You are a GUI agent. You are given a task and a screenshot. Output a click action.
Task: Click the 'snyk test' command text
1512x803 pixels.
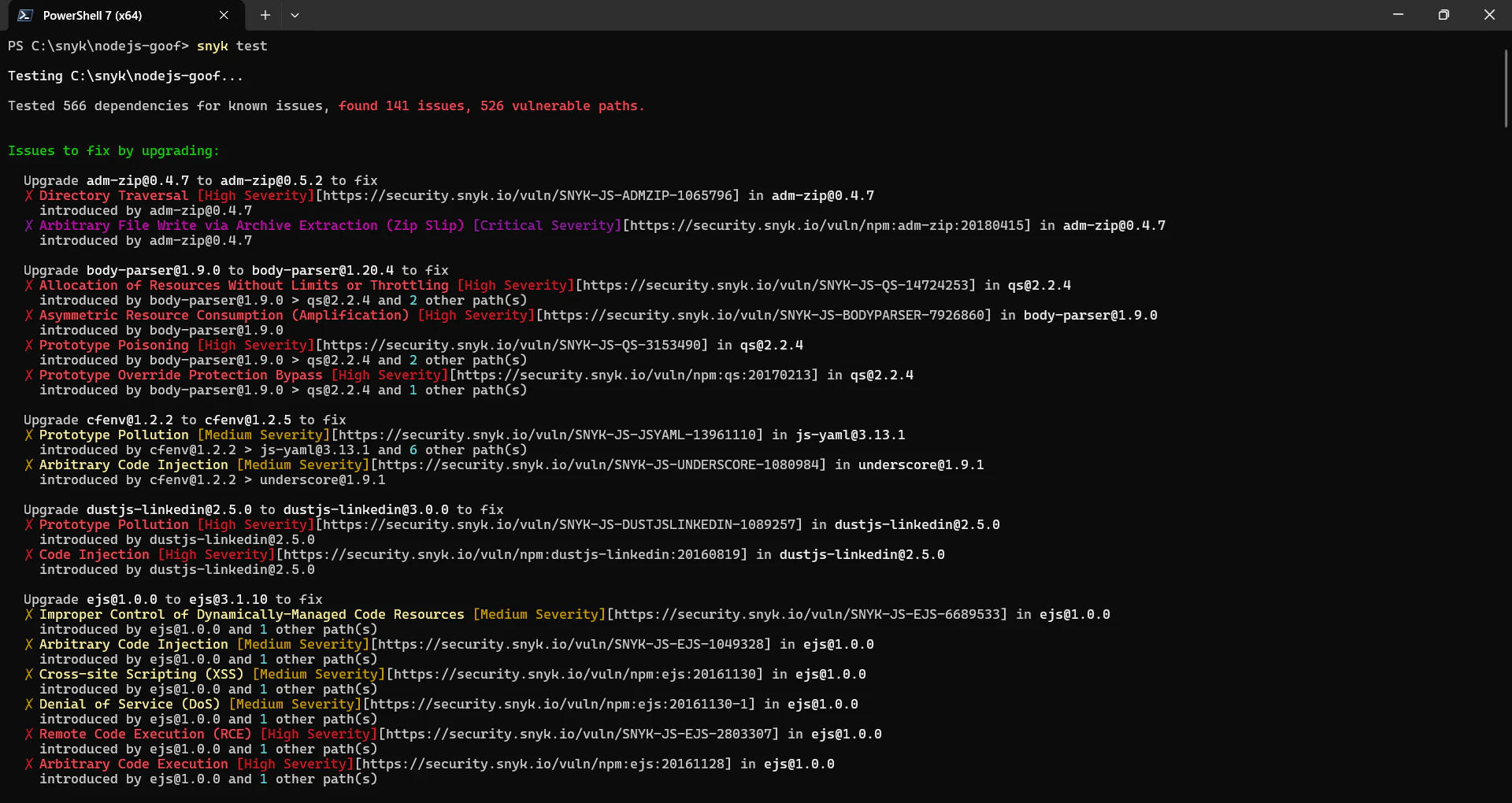(x=232, y=46)
